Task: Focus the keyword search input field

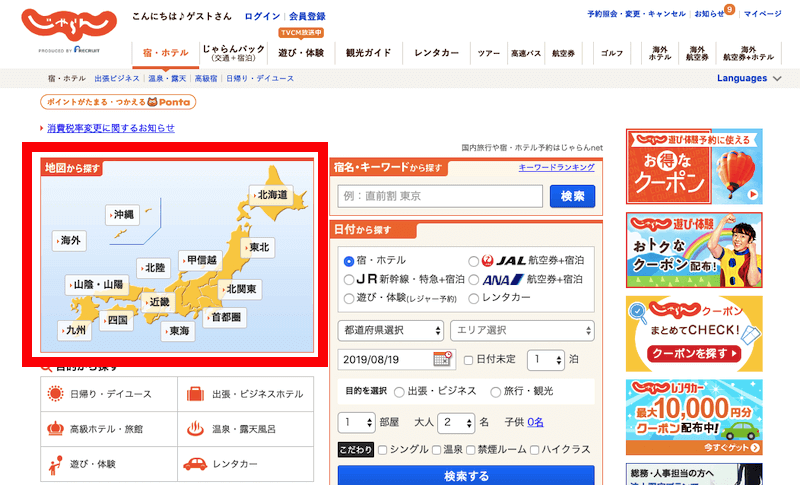Action: (440, 196)
